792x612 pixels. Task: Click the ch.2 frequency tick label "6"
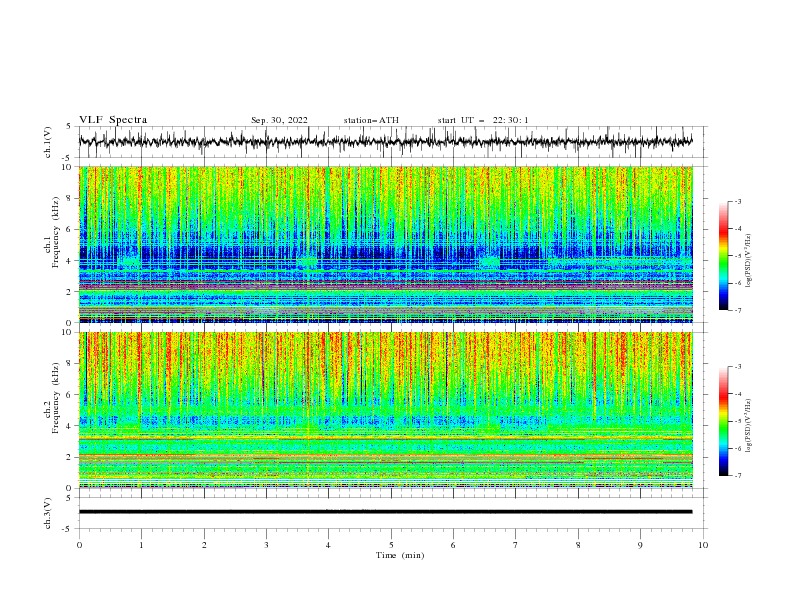[x=70, y=395]
